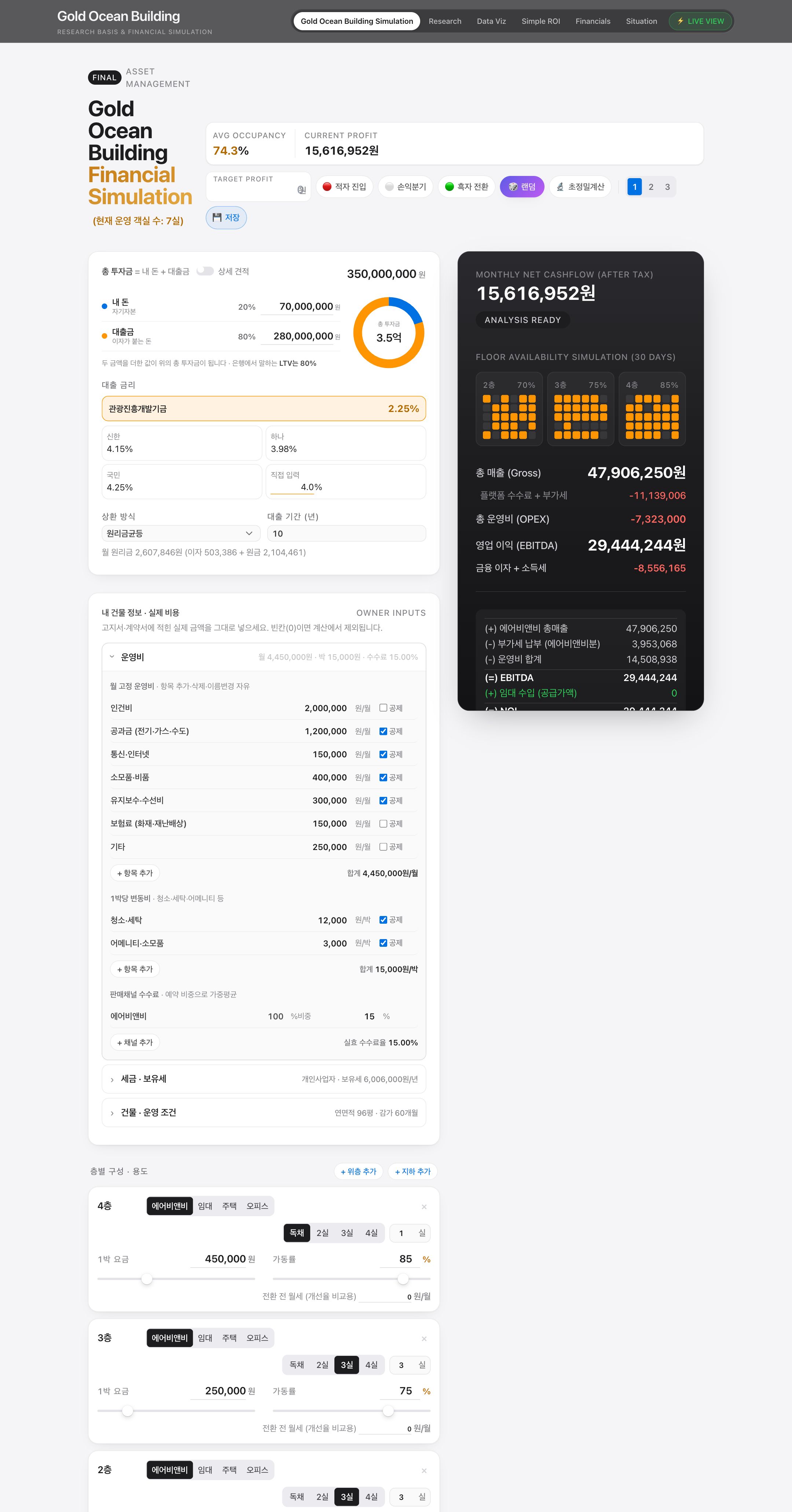Click the dice 랜덤 random button

(522, 187)
